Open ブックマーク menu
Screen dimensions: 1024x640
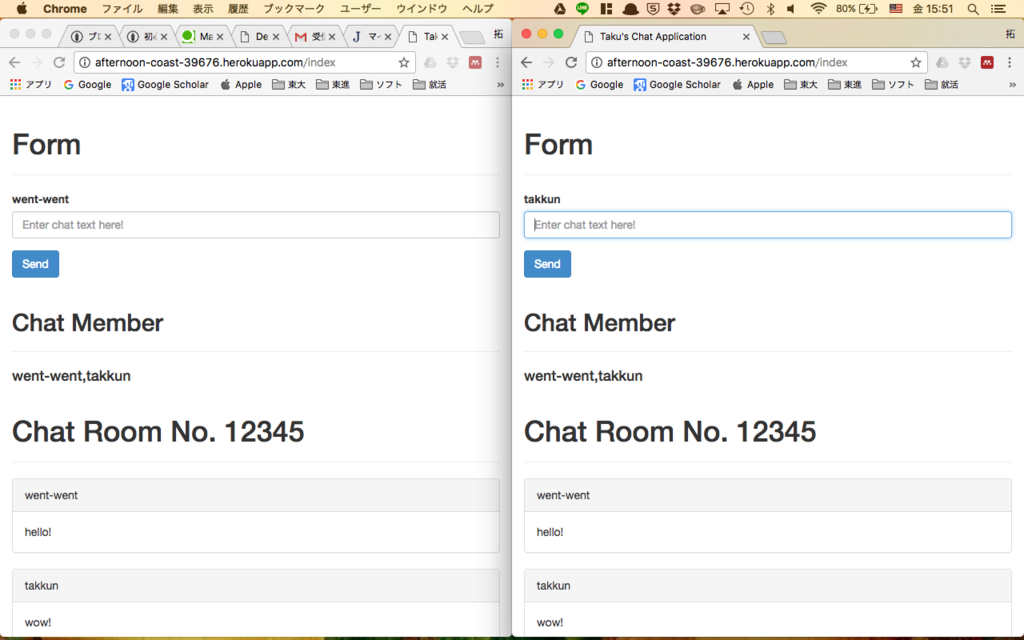(x=294, y=8)
